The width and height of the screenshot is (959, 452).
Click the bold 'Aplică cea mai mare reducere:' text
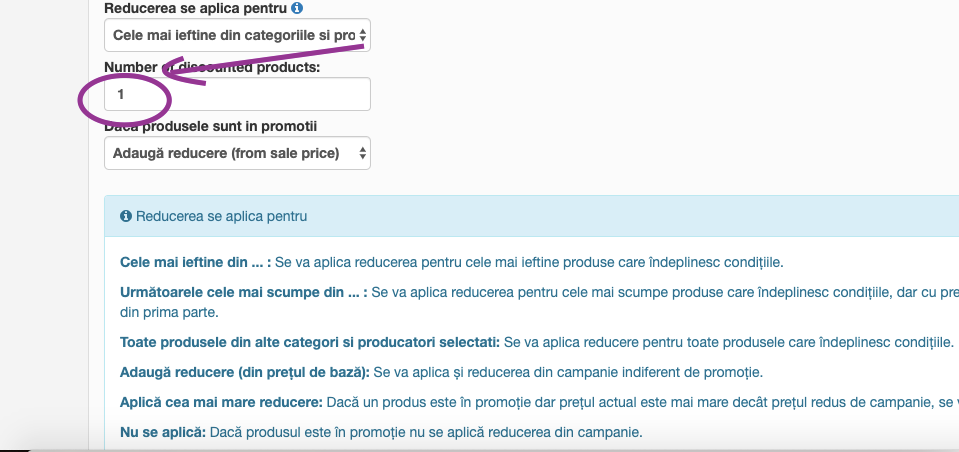tap(221, 403)
